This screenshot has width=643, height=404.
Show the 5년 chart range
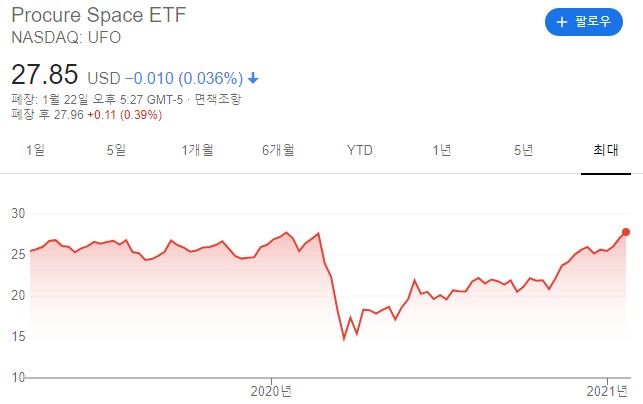click(523, 150)
